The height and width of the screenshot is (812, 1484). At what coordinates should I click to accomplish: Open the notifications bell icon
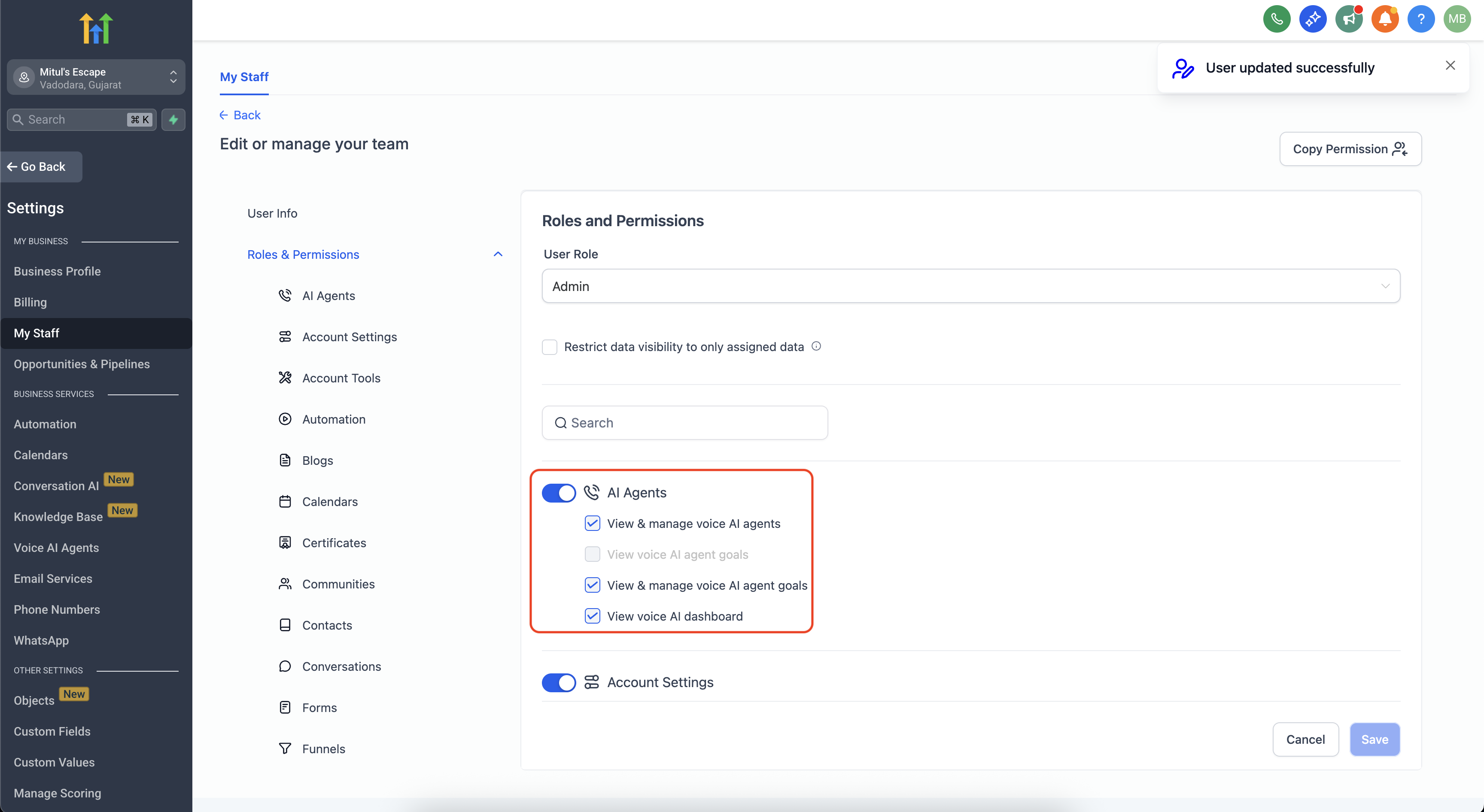[1385, 19]
